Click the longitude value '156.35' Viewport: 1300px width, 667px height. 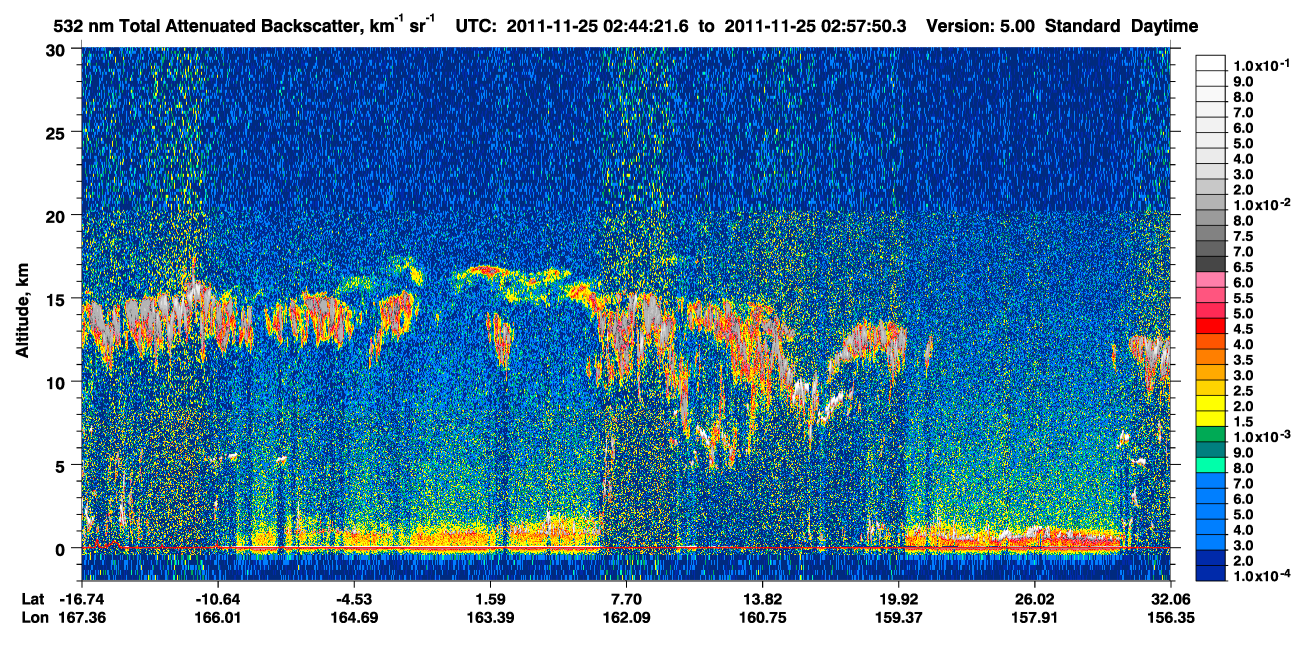[1170, 617]
